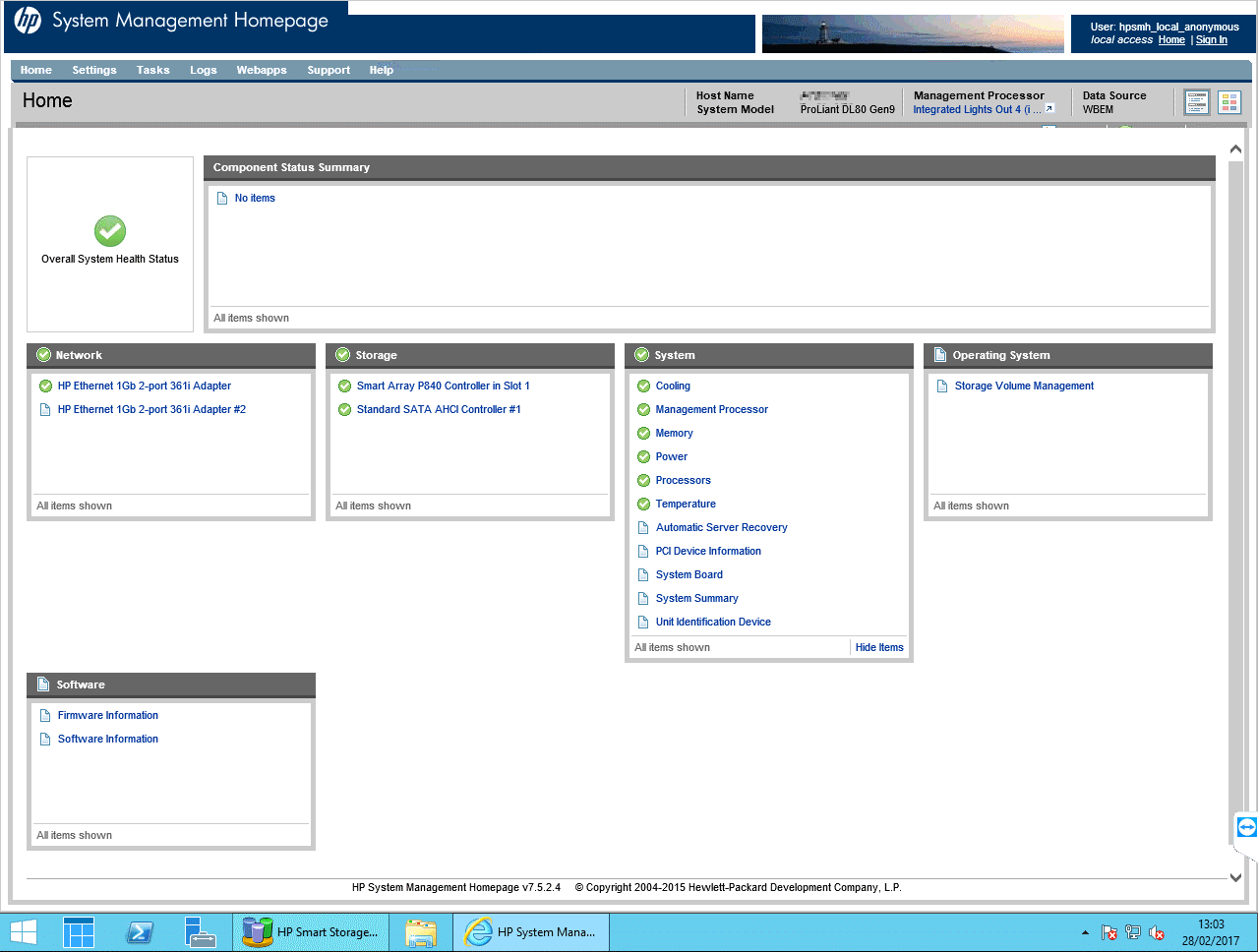
Task: Click the HP logo in header
Action: [x=28, y=20]
